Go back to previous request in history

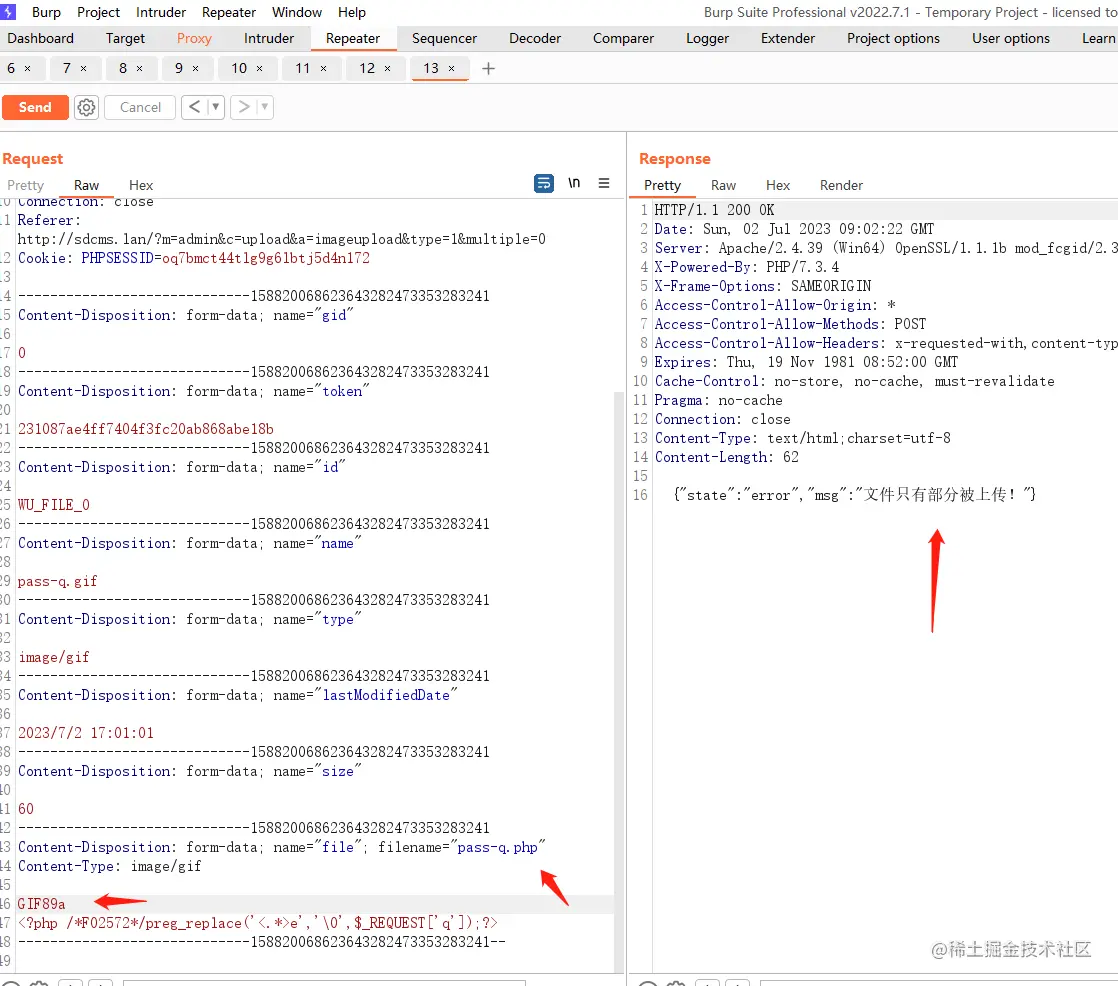pyautogui.click(x=194, y=107)
